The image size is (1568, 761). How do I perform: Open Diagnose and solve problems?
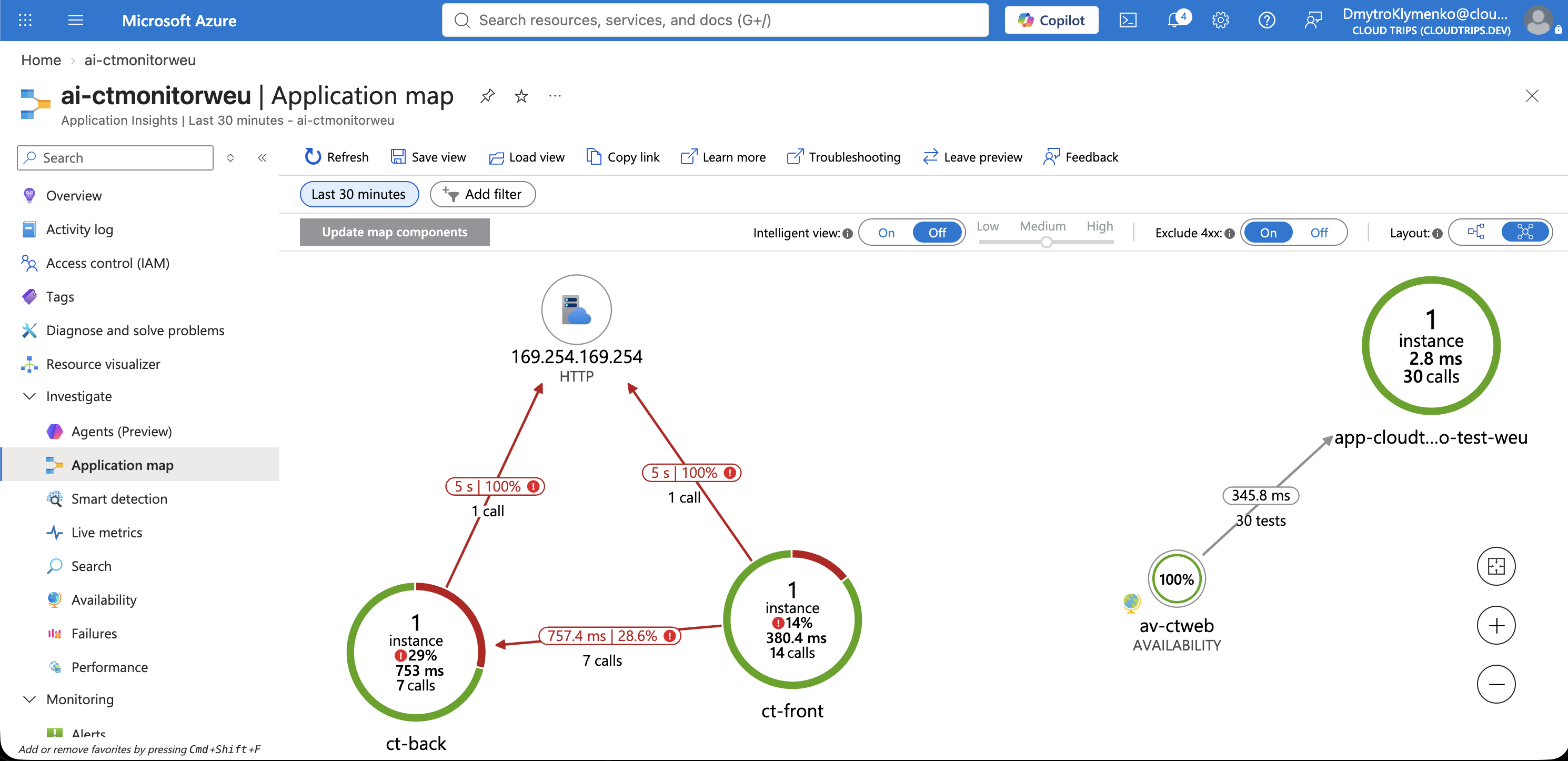coord(139,331)
